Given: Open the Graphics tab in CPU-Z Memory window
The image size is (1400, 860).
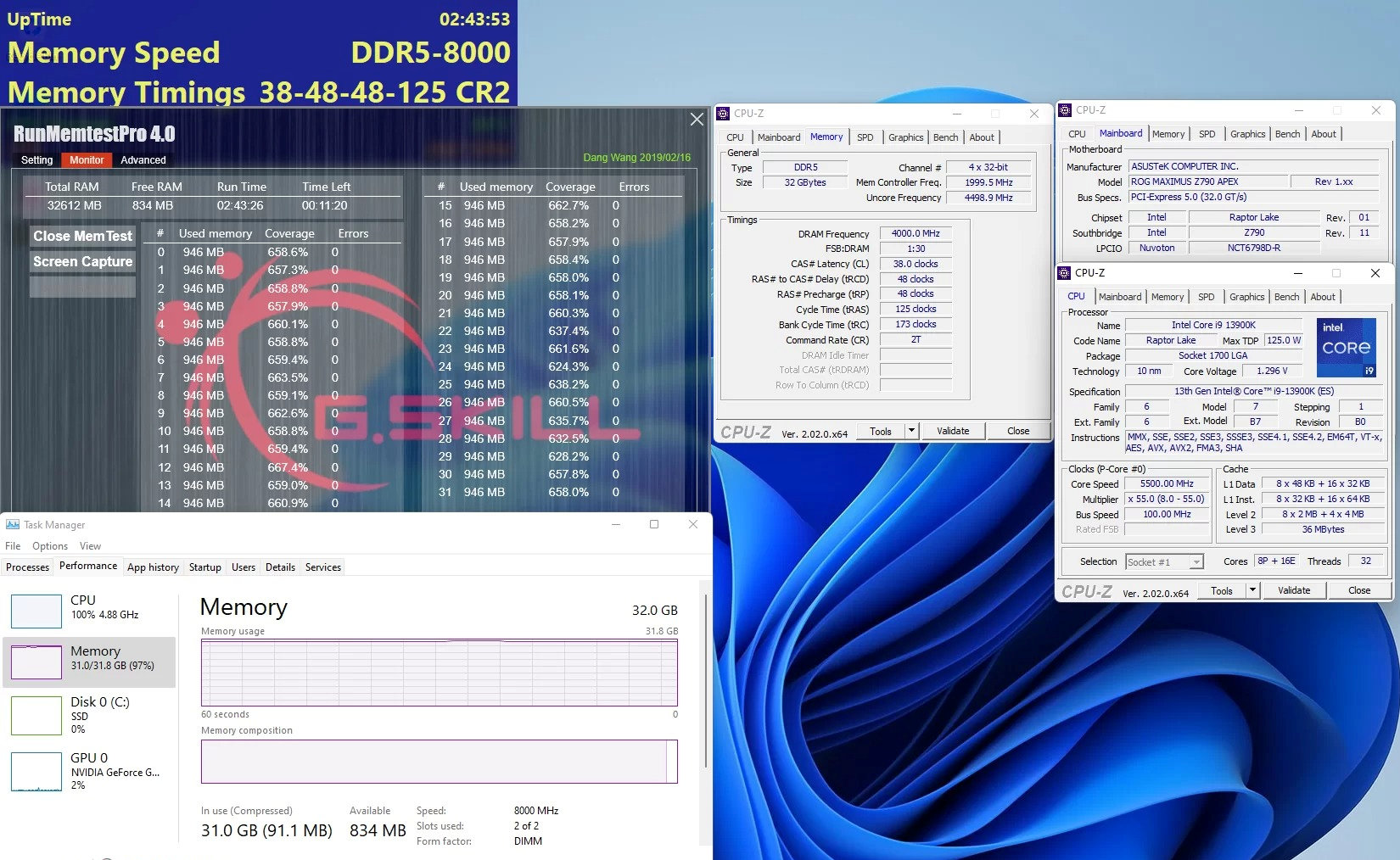Looking at the screenshot, I should [x=905, y=137].
